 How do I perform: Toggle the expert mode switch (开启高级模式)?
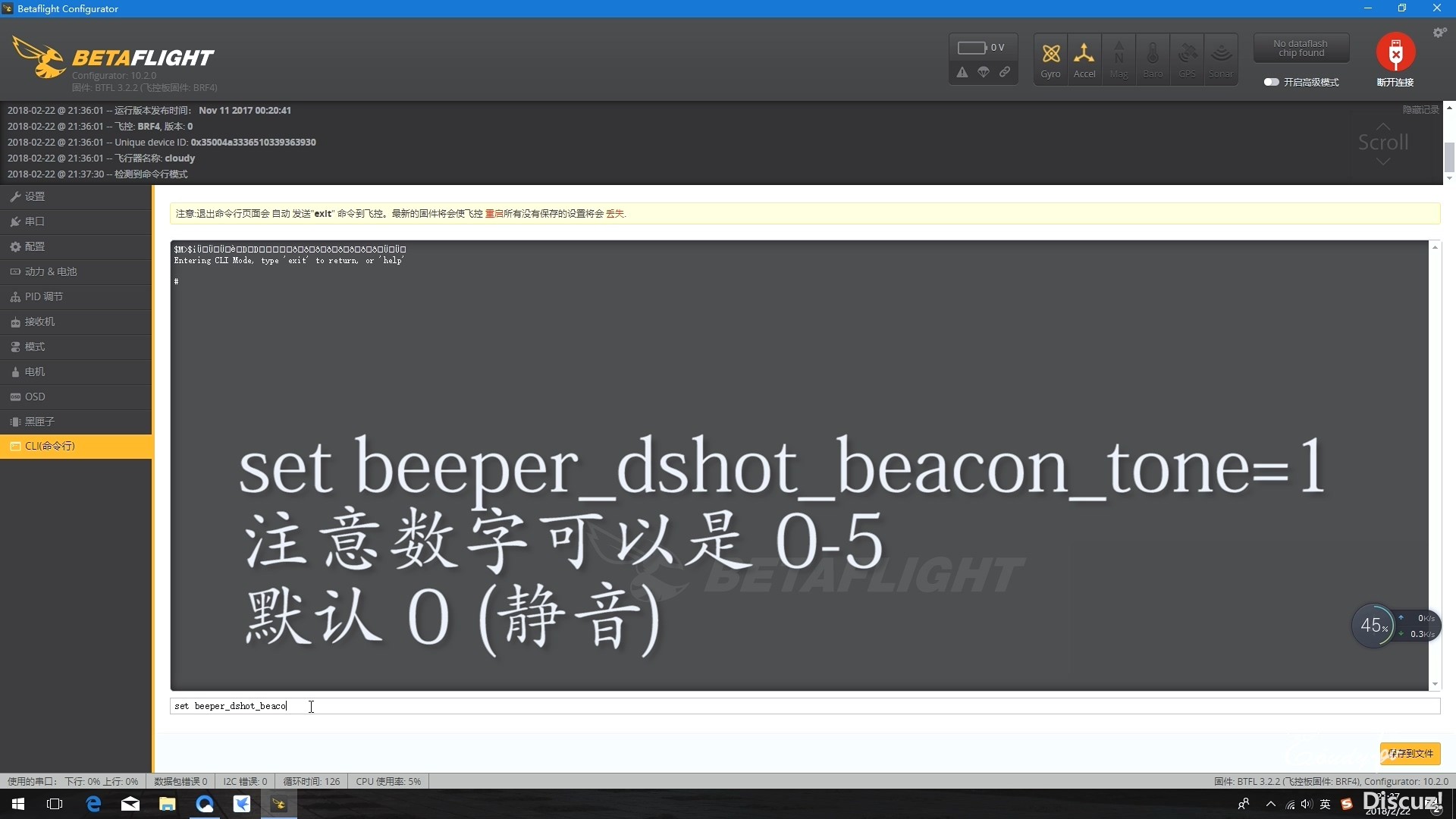(1272, 82)
